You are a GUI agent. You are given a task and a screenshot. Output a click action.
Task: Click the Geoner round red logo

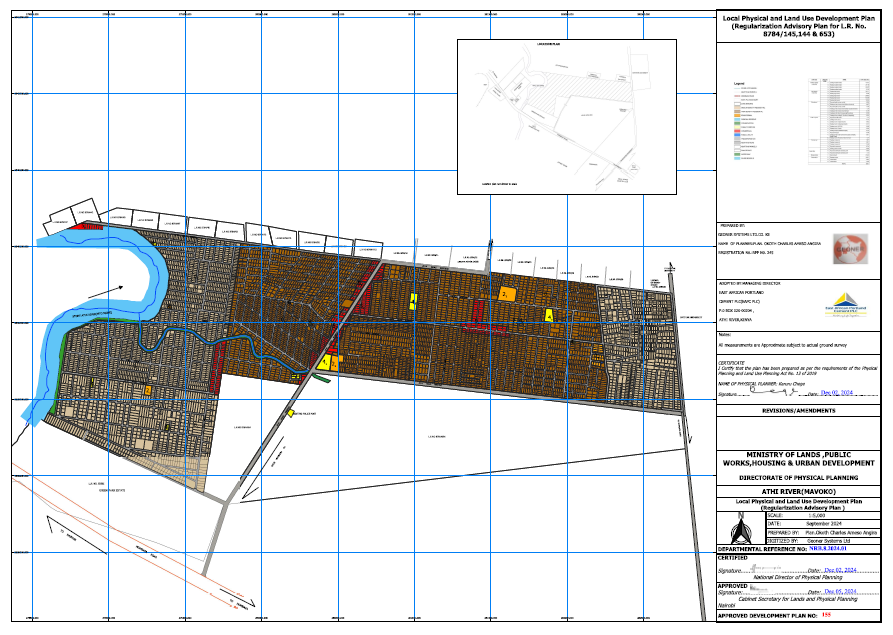click(x=850, y=249)
